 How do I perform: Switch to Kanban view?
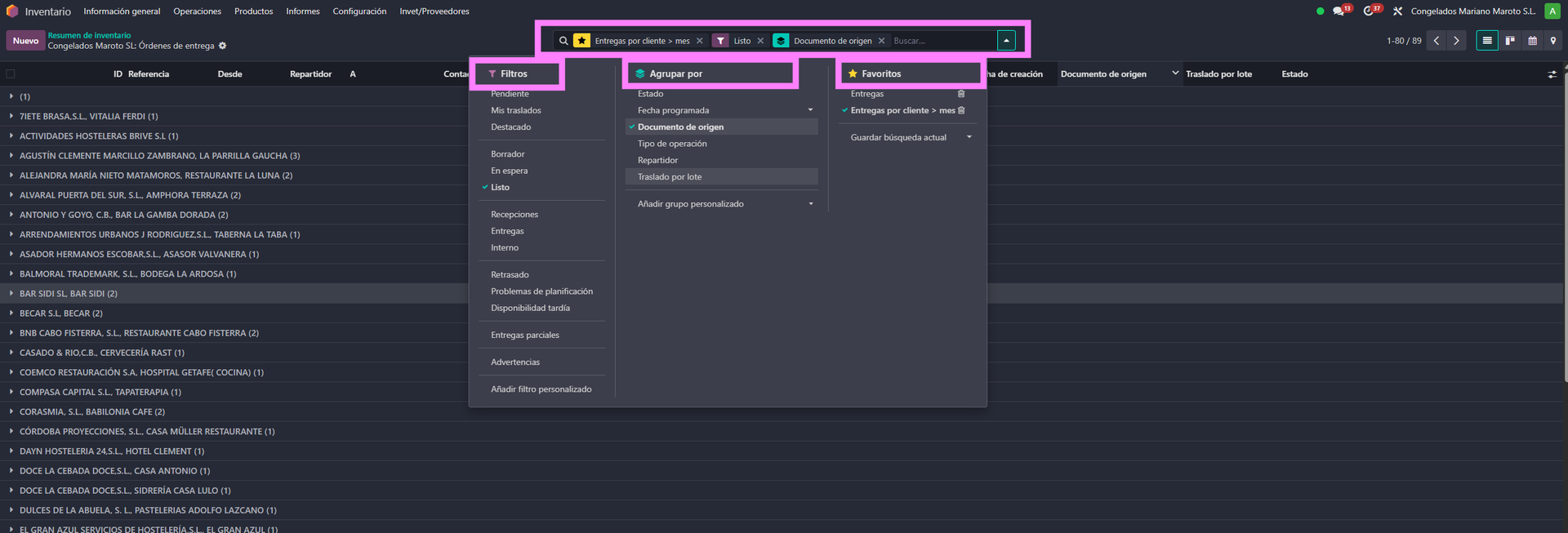pyautogui.click(x=1510, y=41)
